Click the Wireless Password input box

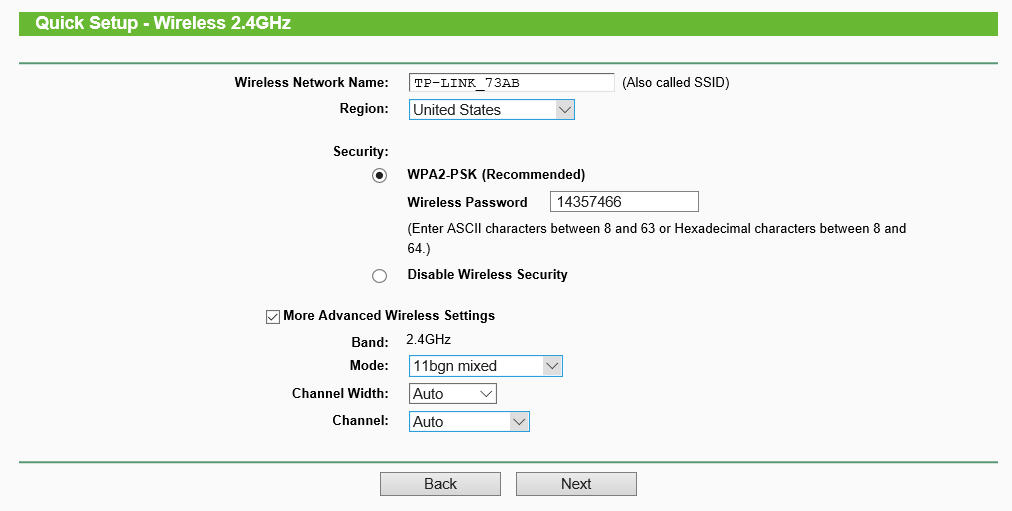coord(623,202)
